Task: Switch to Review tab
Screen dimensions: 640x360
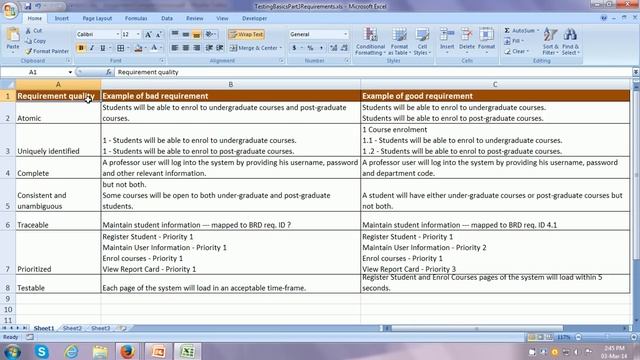Action: (194, 18)
